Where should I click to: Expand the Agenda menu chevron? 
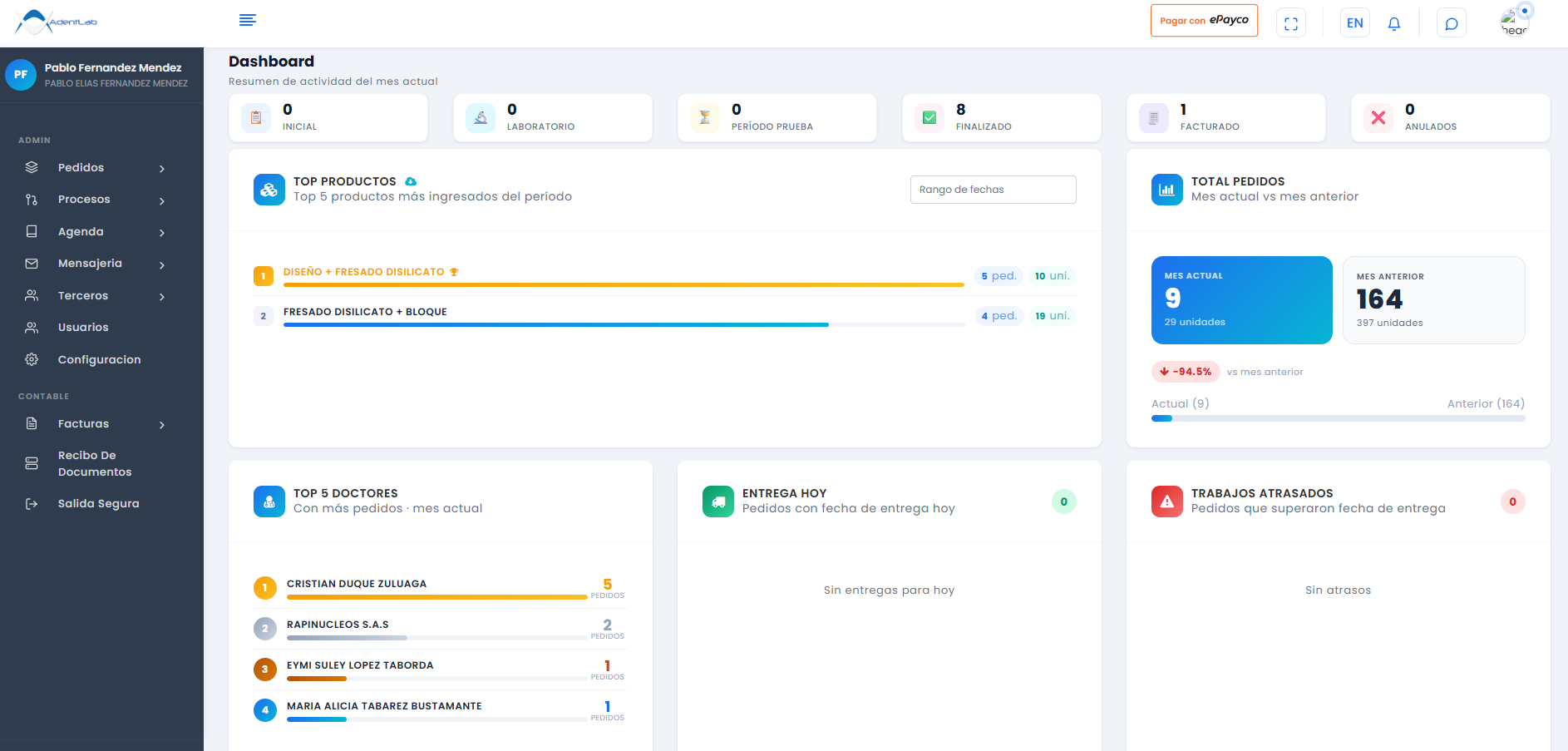pyautogui.click(x=162, y=233)
